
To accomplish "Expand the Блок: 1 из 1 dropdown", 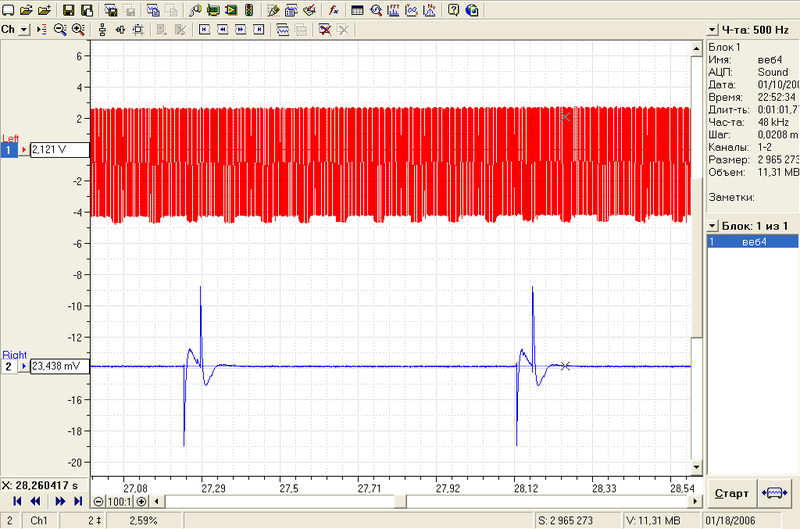I will [712, 225].
